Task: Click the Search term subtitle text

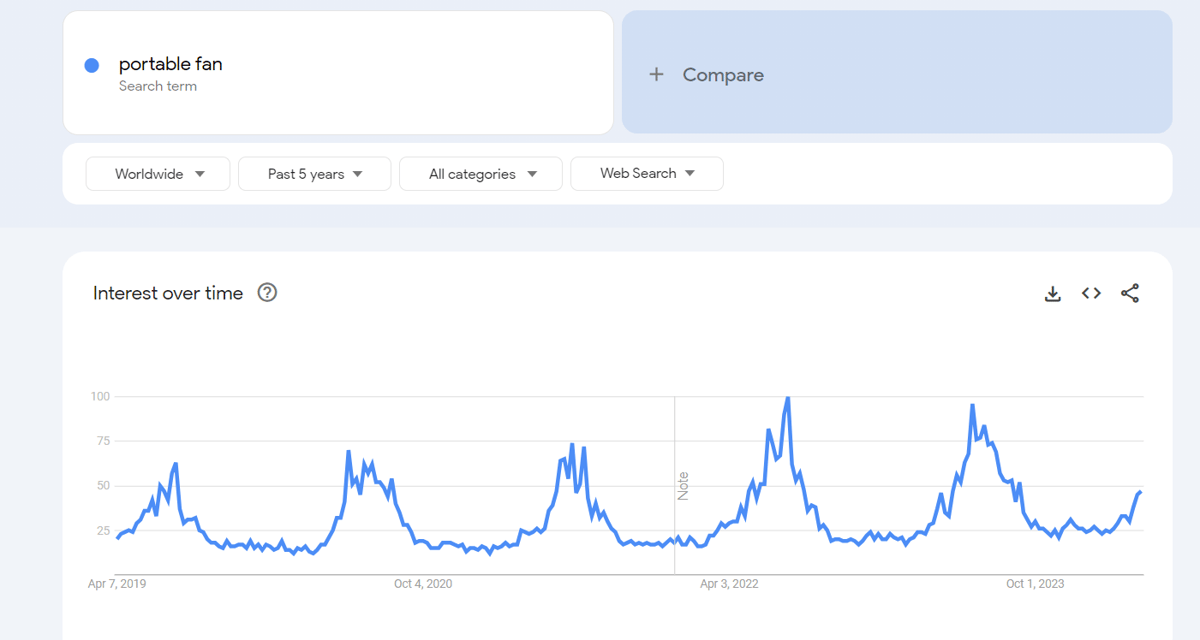Action: pyautogui.click(x=158, y=86)
